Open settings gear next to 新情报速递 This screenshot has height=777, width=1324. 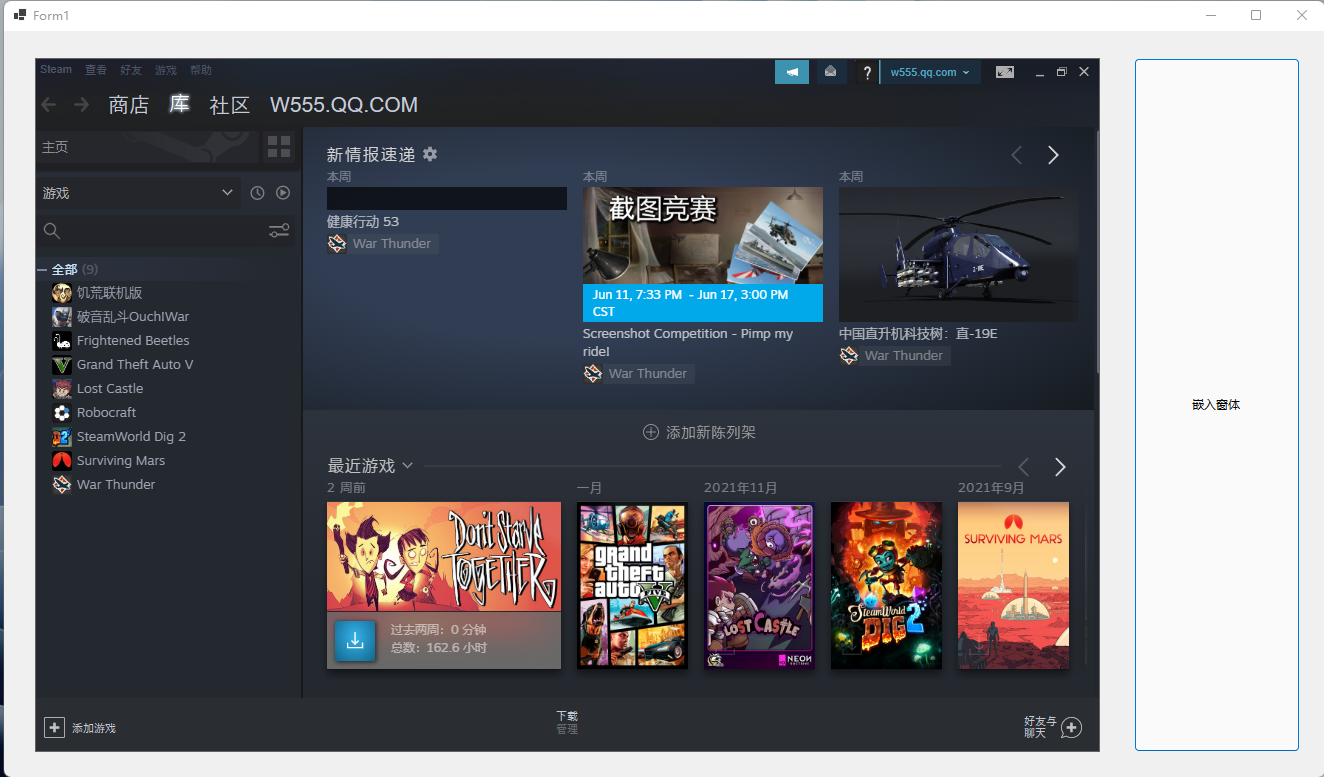click(430, 154)
